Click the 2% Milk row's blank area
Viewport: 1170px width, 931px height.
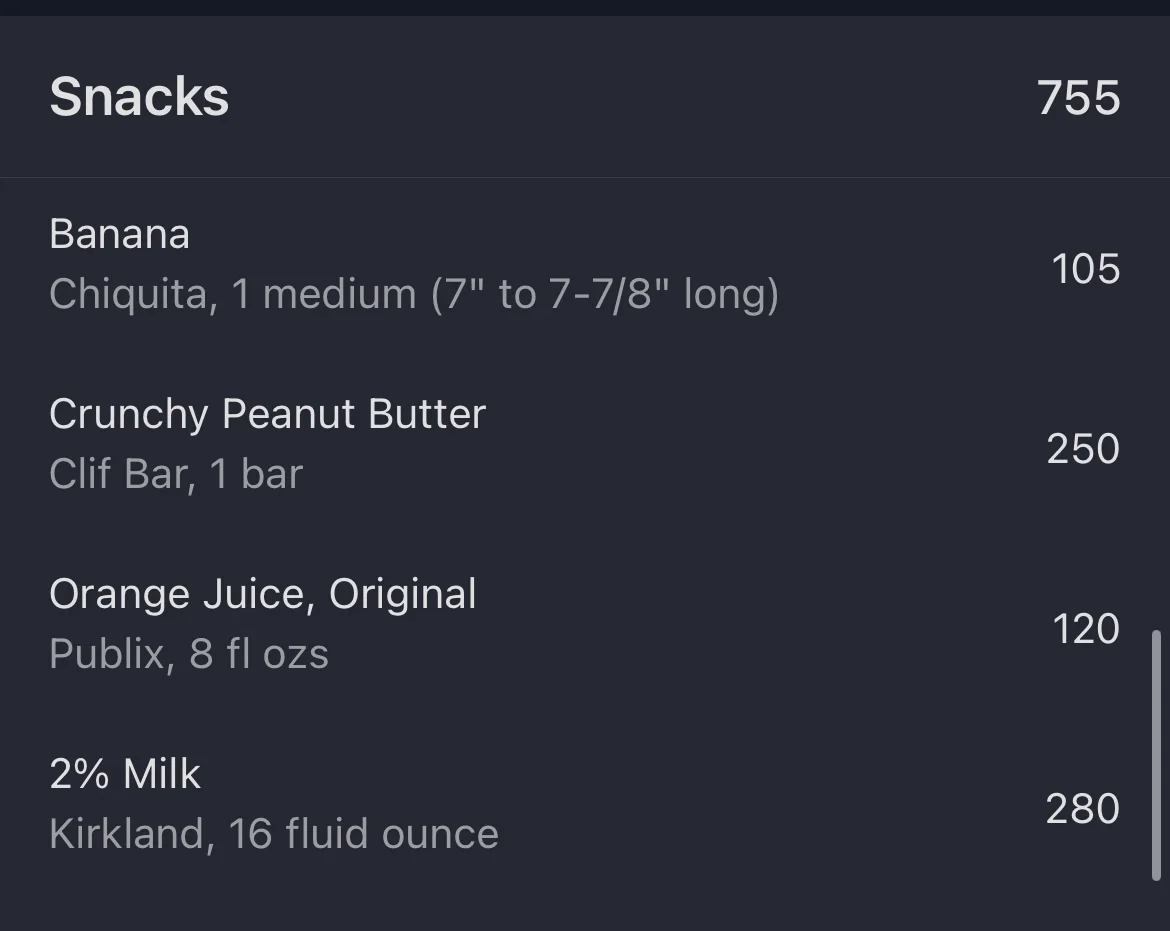tap(769, 809)
